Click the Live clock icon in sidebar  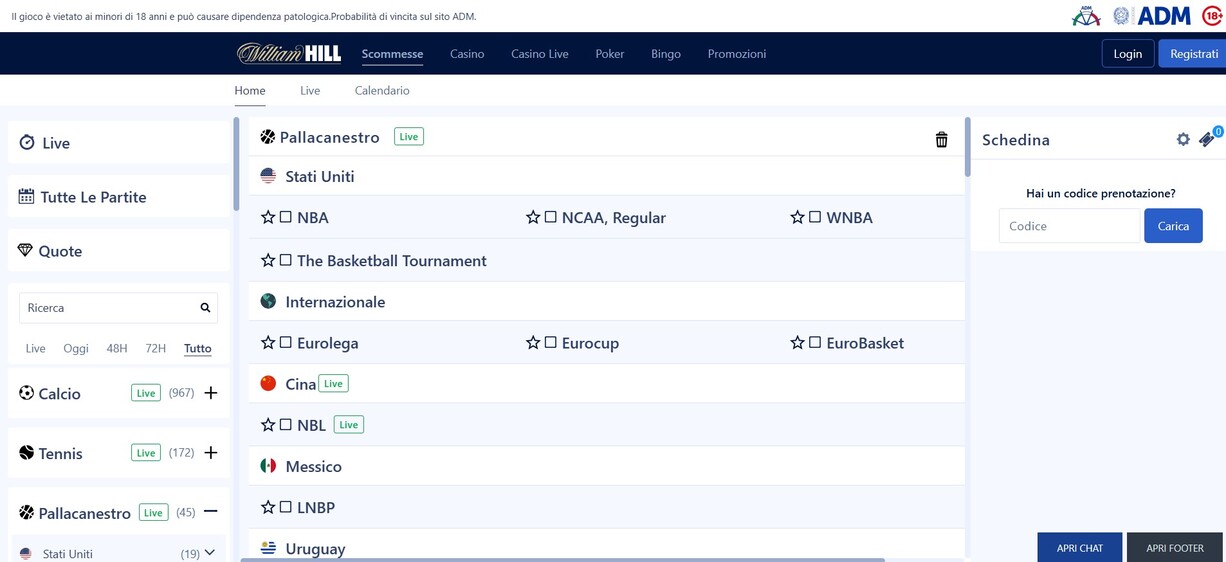coord(27,143)
